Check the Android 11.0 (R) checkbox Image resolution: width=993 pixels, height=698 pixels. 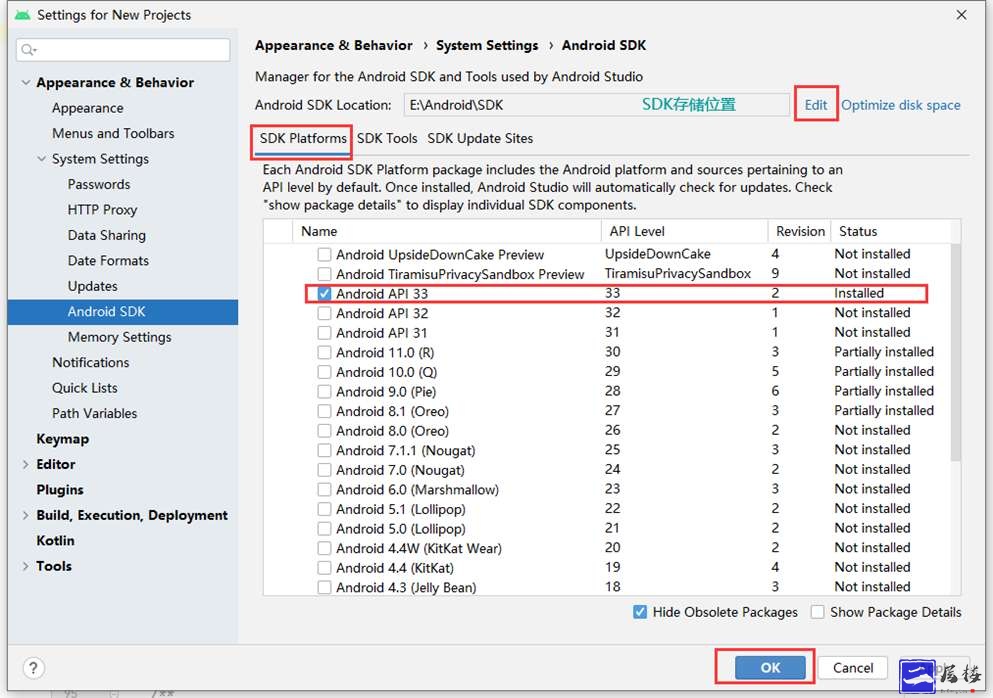coord(324,353)
